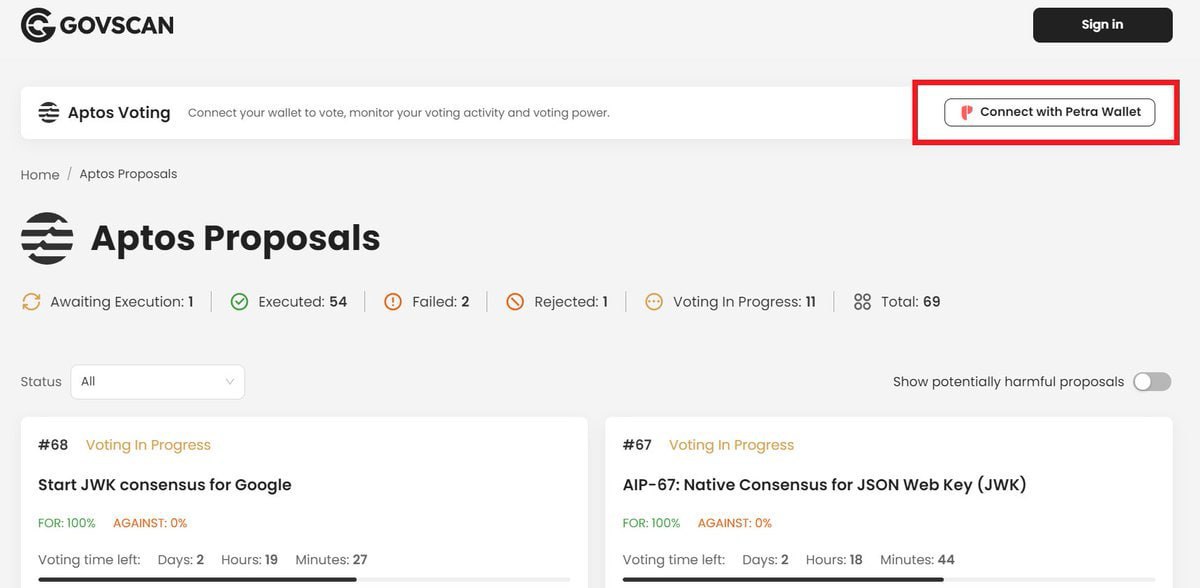Click the Voting In Progress dots icon
This screenshot has height=588, width=1200.
[x=654, y=302]
